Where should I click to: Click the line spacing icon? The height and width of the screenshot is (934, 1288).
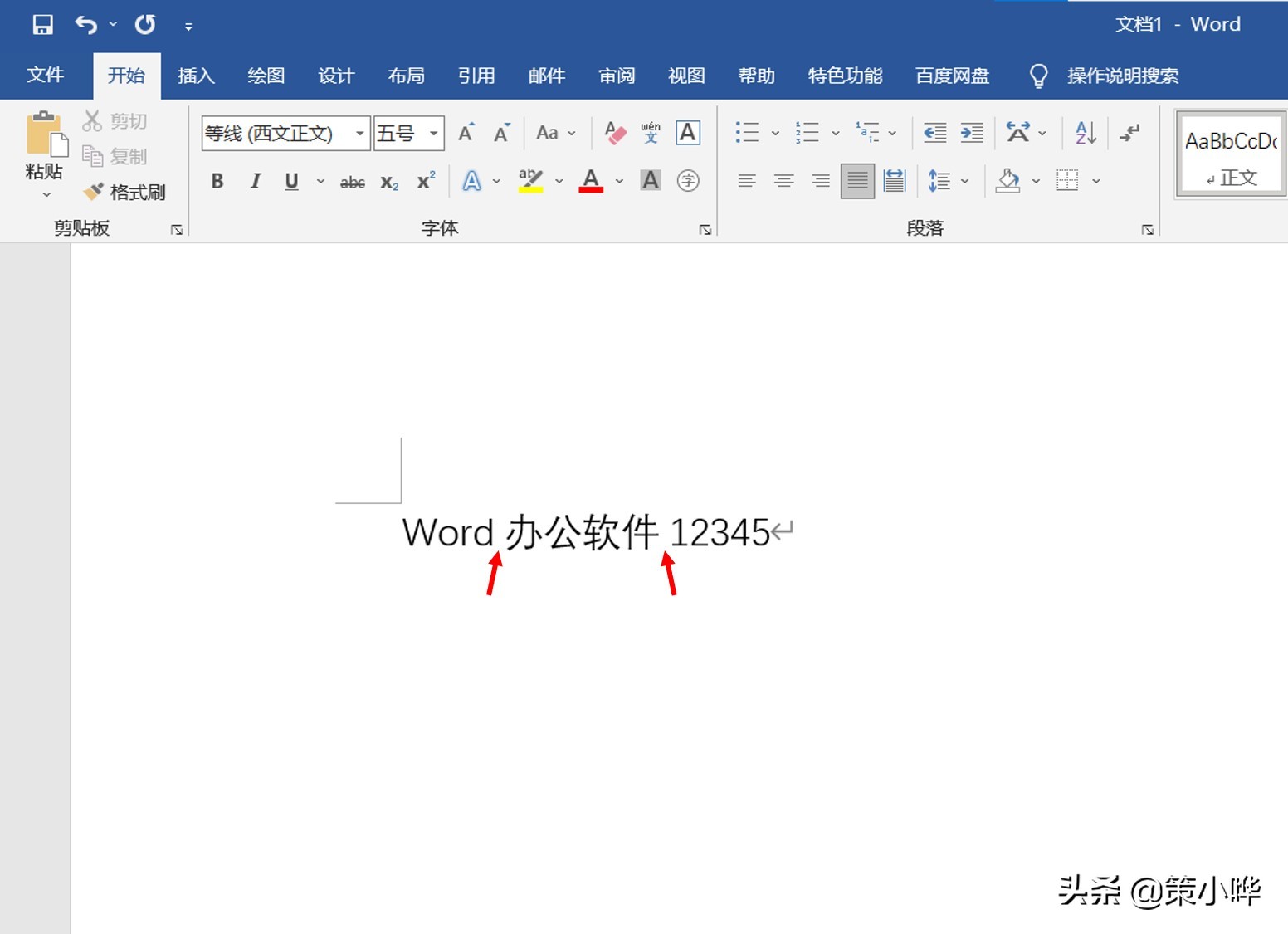click(939, 180)
